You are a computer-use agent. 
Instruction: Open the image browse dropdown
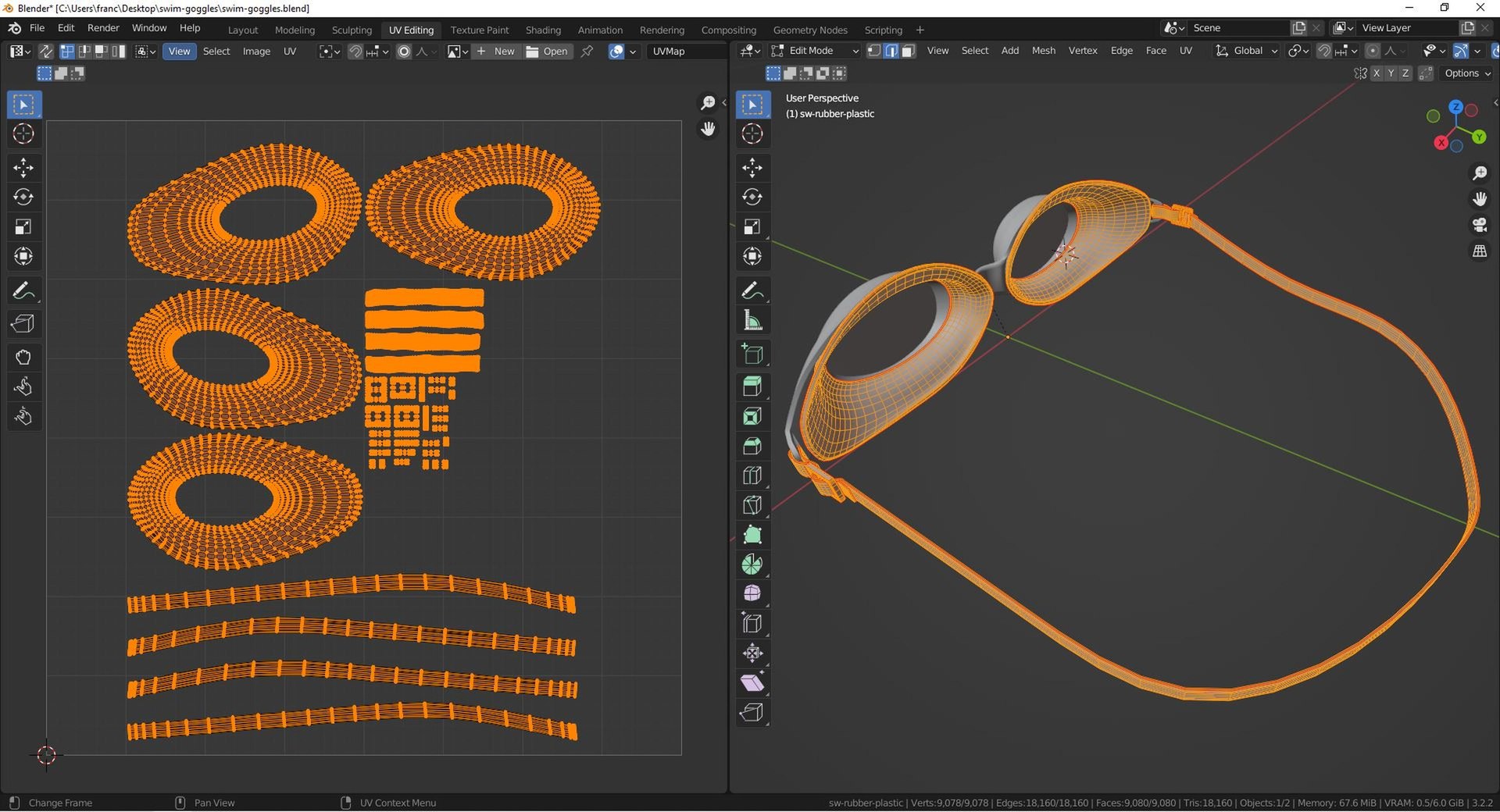pyautogui.click(x=457, y=52)
